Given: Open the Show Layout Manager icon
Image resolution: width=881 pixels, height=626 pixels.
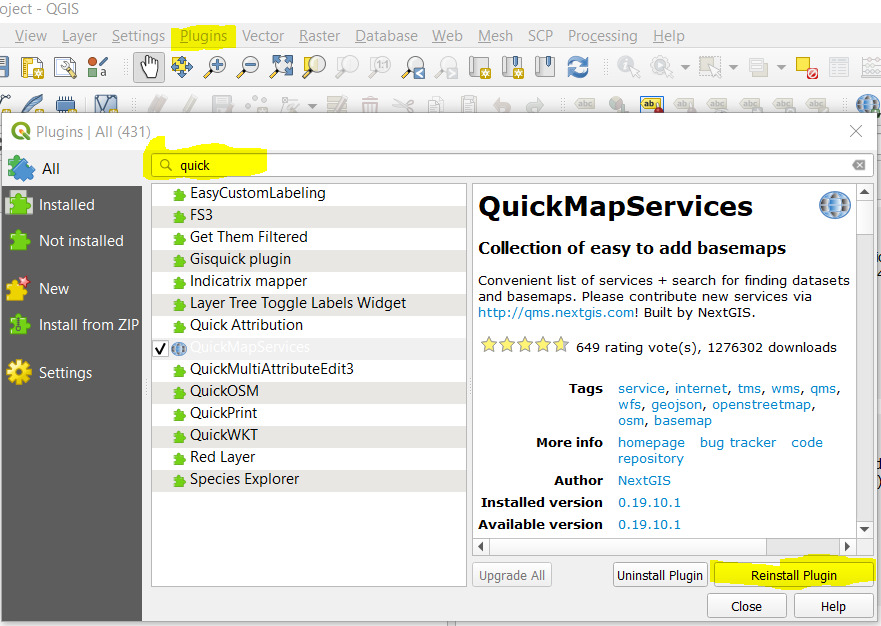Looking at the screenshot, I should click(65, 67).
